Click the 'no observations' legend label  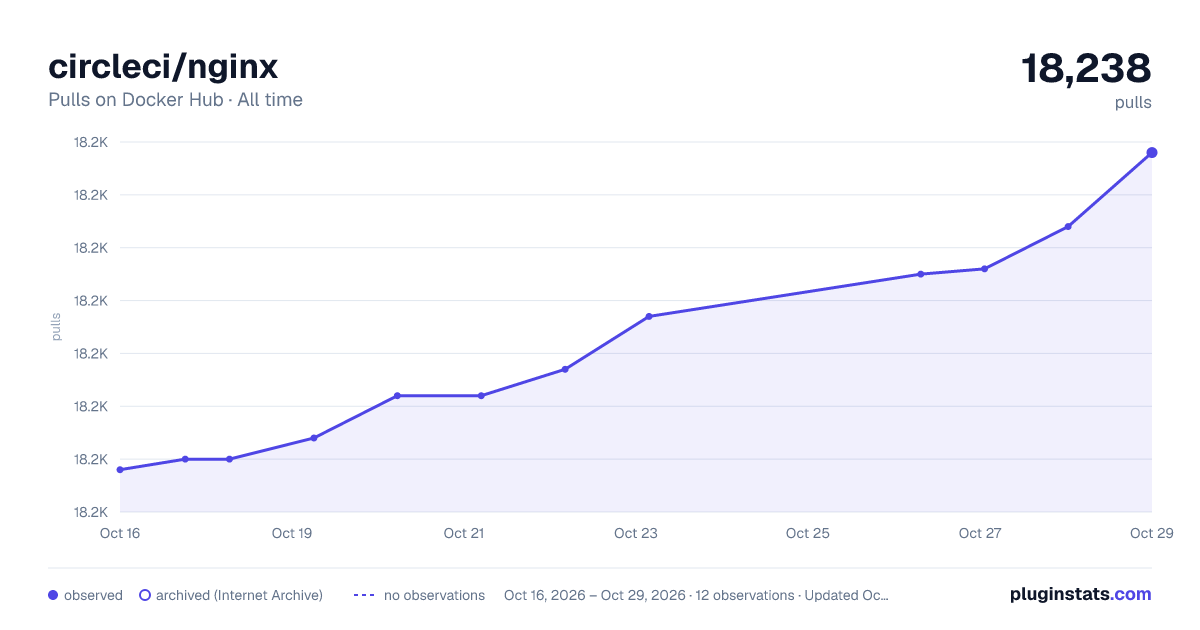(x=434, y=595)
